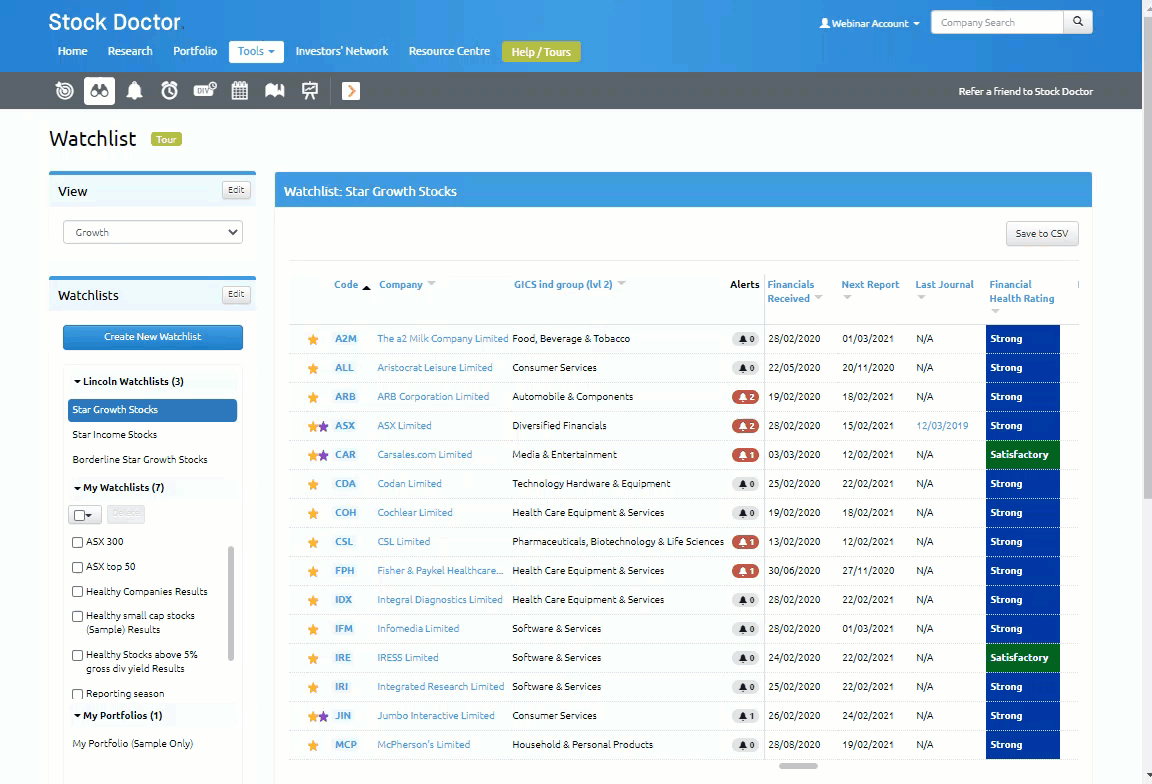Image resolution: width=1152 pixels, height=784 pixels.
Task: Click the grey alert badge for A2M
Action: coord(745,339)
